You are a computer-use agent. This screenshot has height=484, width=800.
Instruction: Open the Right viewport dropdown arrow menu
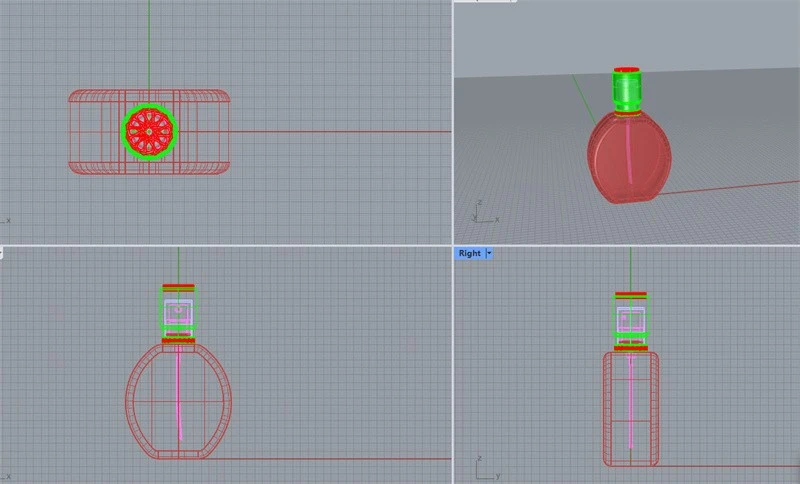click(489, 253)
